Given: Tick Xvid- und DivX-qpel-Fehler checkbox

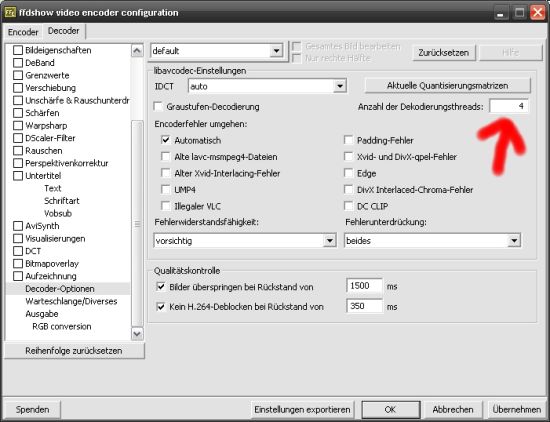Looking at the screenshot, I should click(348, 157).
